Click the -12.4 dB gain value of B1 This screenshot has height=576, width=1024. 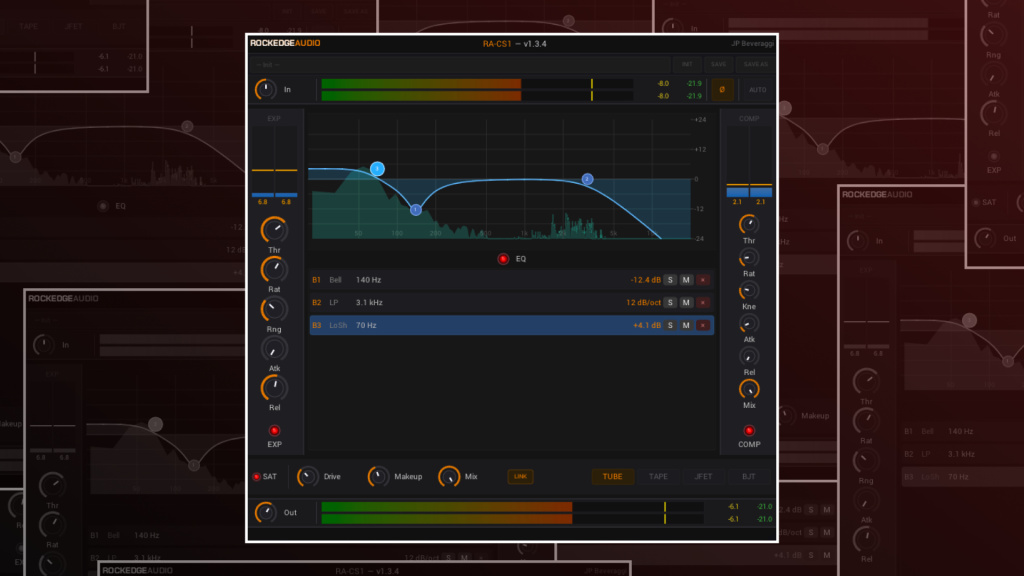coord(645,280)
